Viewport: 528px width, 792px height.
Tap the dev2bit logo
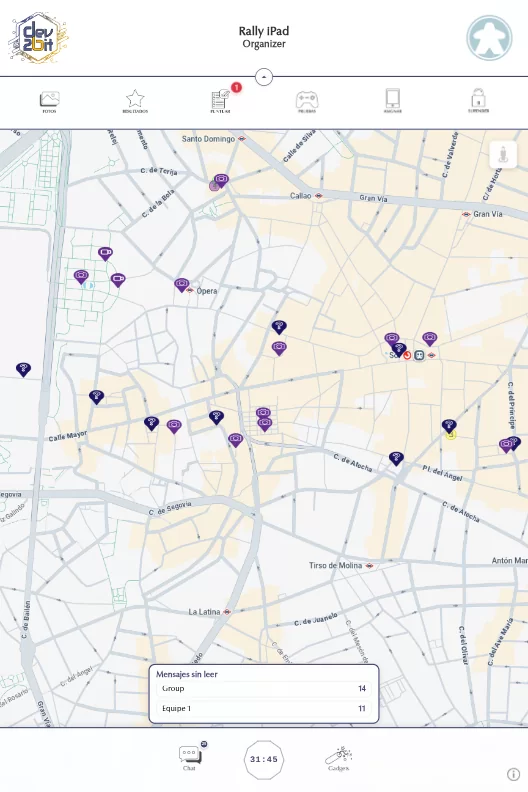point(38,38)
